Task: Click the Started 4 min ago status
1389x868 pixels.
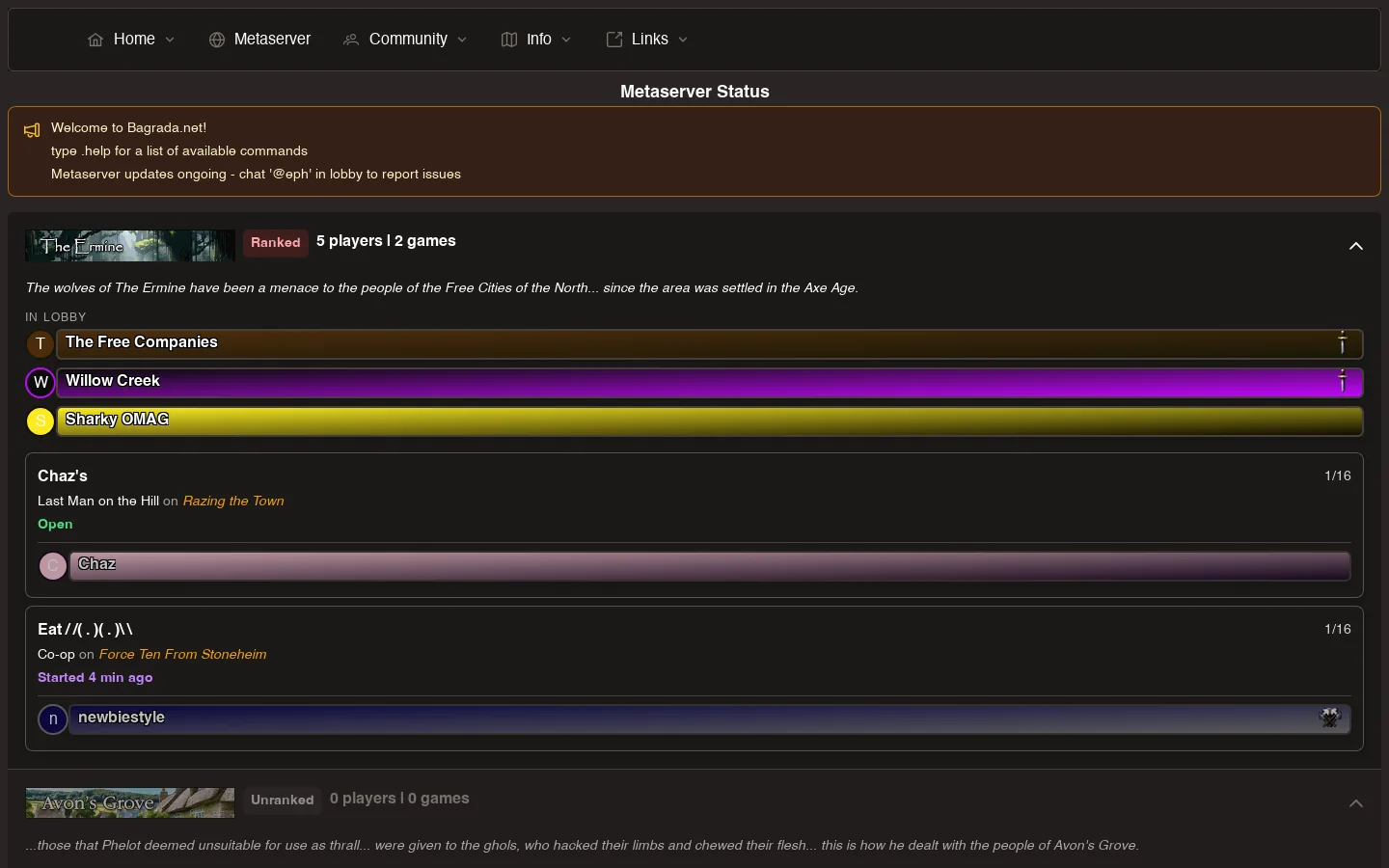Action: pyautogui.click(x=95, y=677)
